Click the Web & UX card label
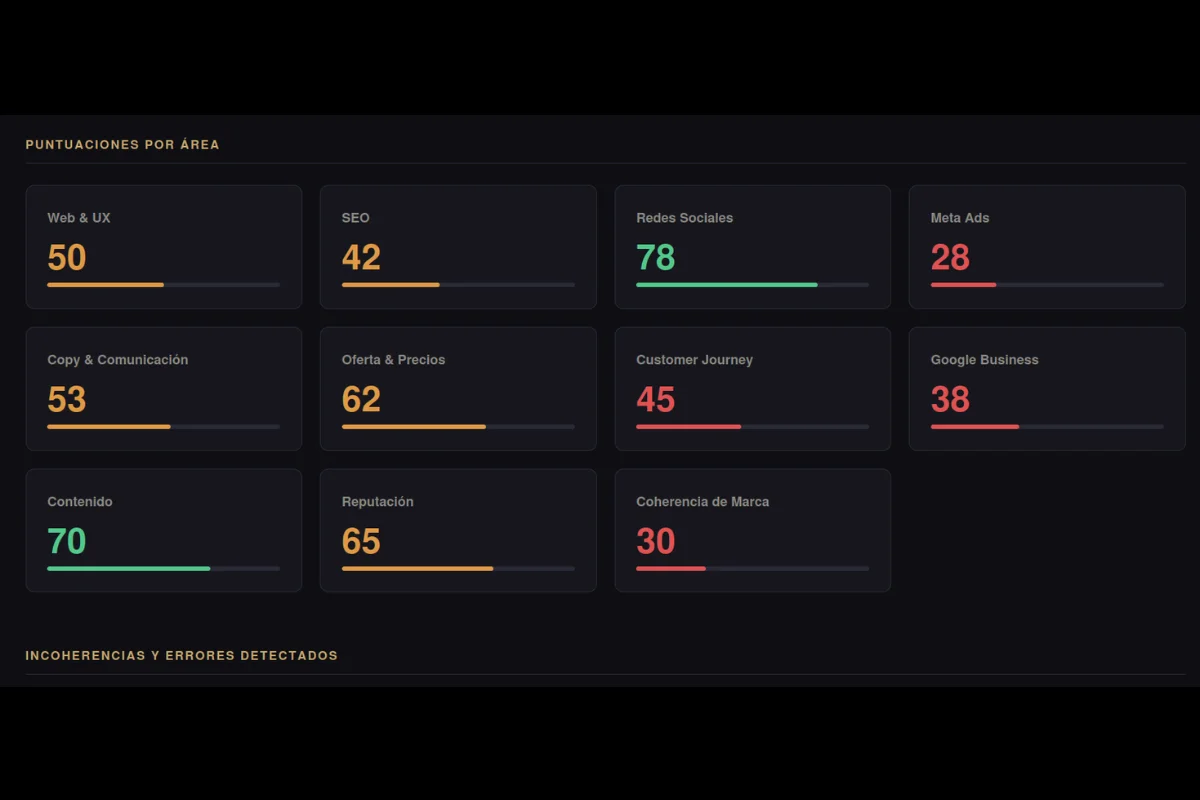Screen dimensions: 1200x800 79,218
